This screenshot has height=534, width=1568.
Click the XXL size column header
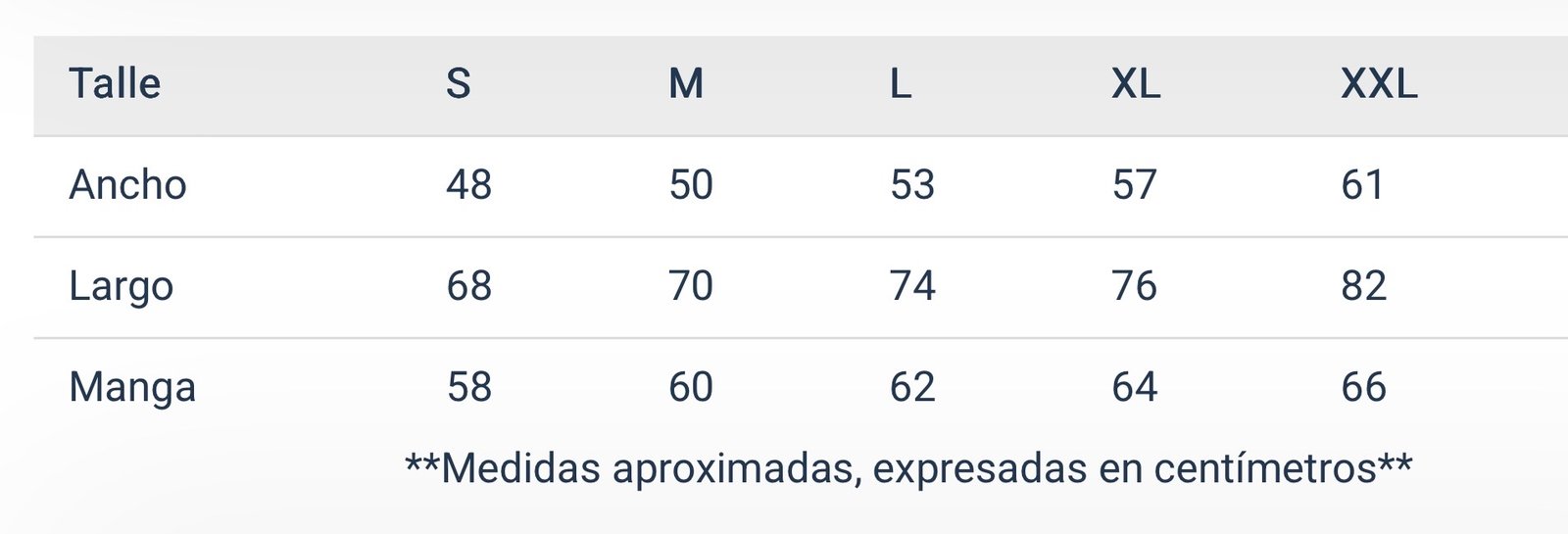coord(1379,84)
